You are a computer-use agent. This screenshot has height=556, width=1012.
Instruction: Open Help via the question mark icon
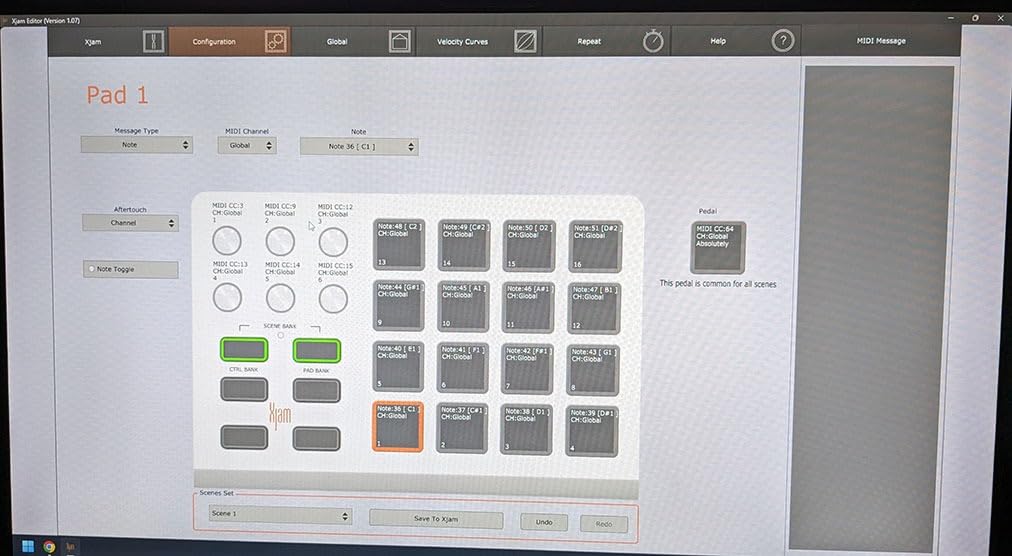coord(782,41)
